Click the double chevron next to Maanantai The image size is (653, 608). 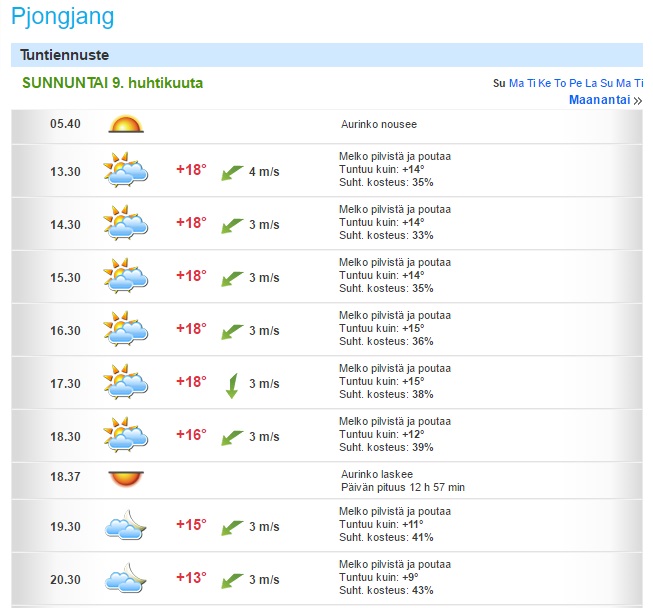pyautogui.click(x=638, y=101)
